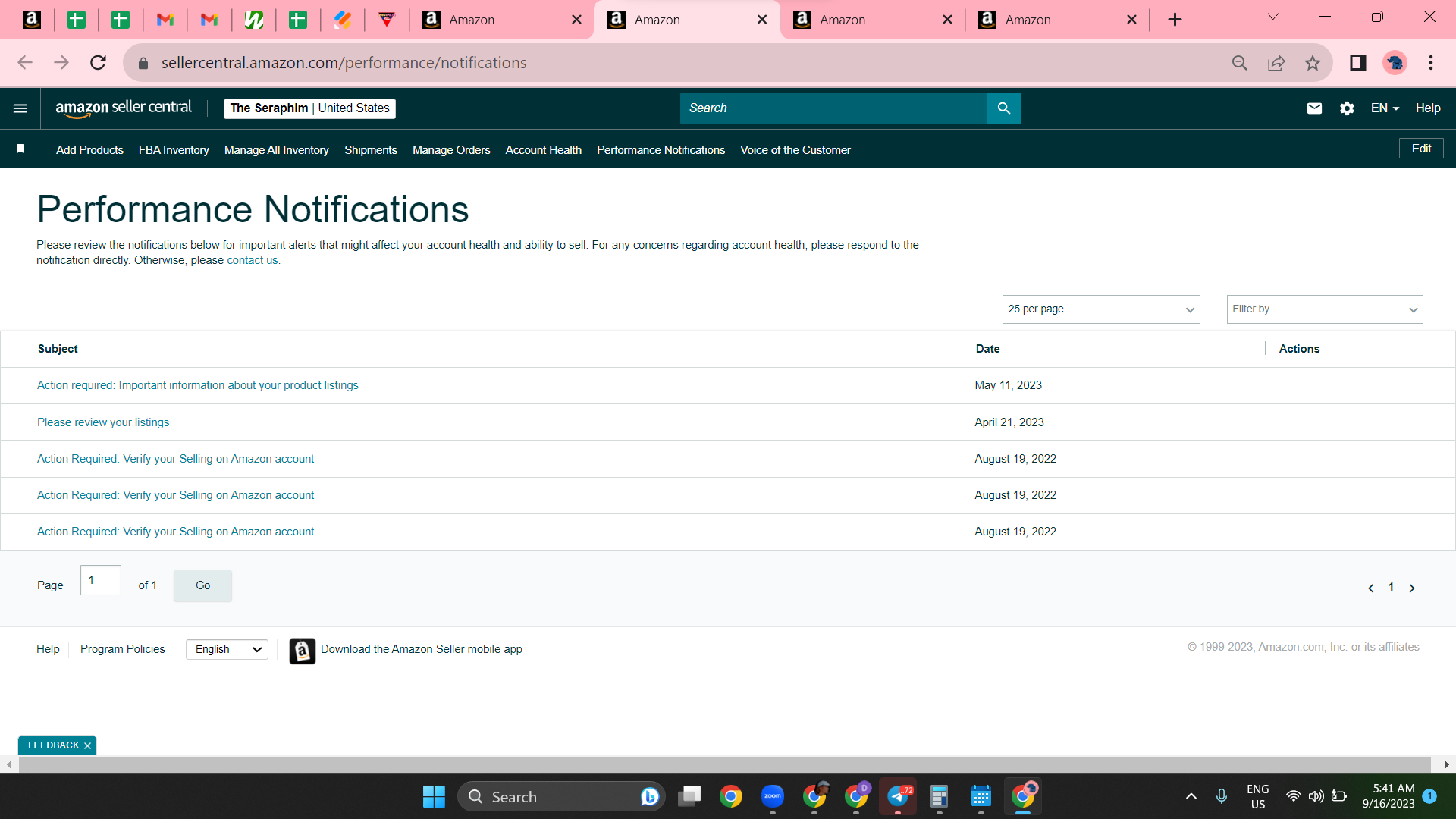Click Download the Amazon Seller mobile app
The width and height of the screenshot is (1456, 819).
click(422, 649)
